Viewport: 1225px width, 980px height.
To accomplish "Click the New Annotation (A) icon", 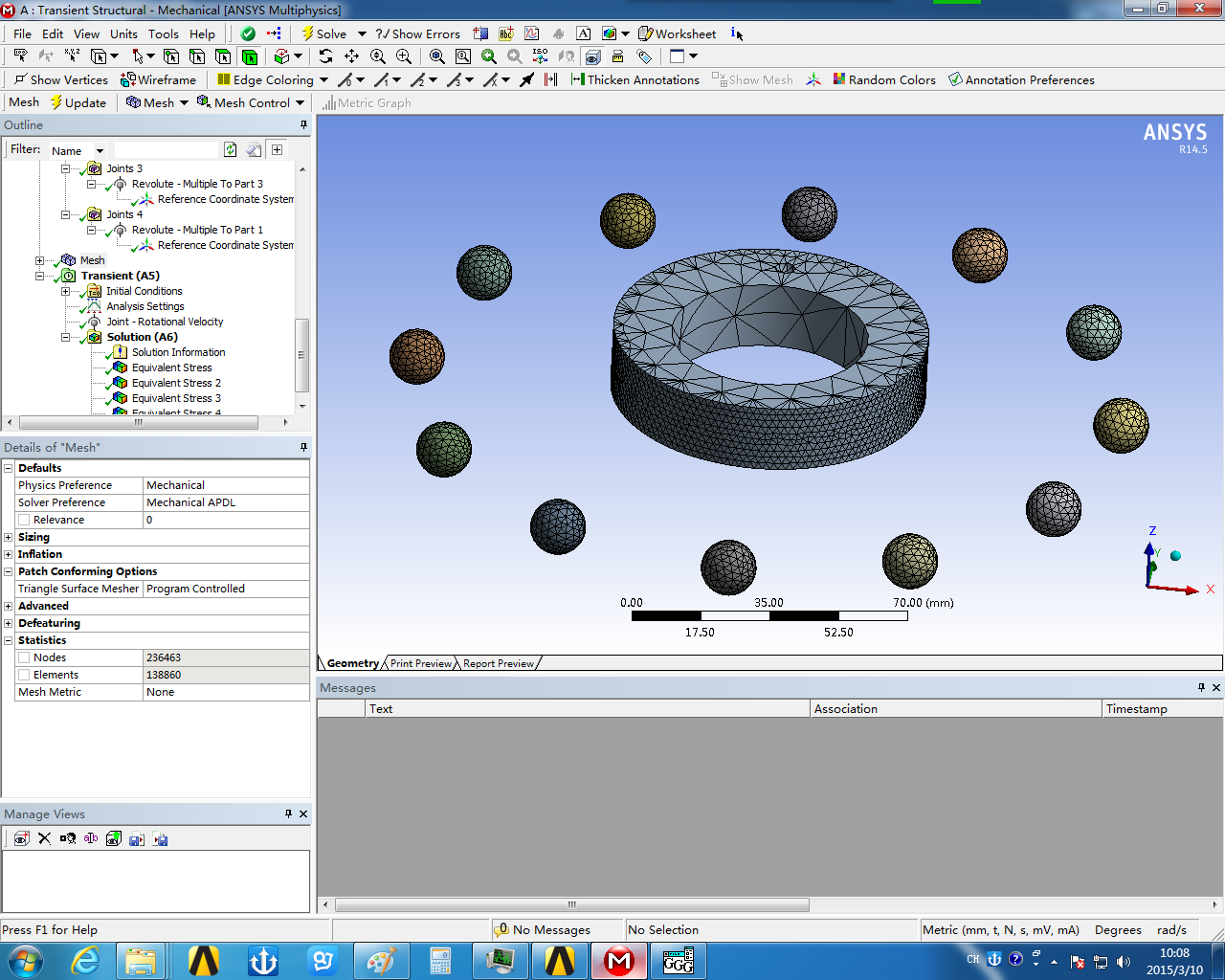I will click(583, 33).
